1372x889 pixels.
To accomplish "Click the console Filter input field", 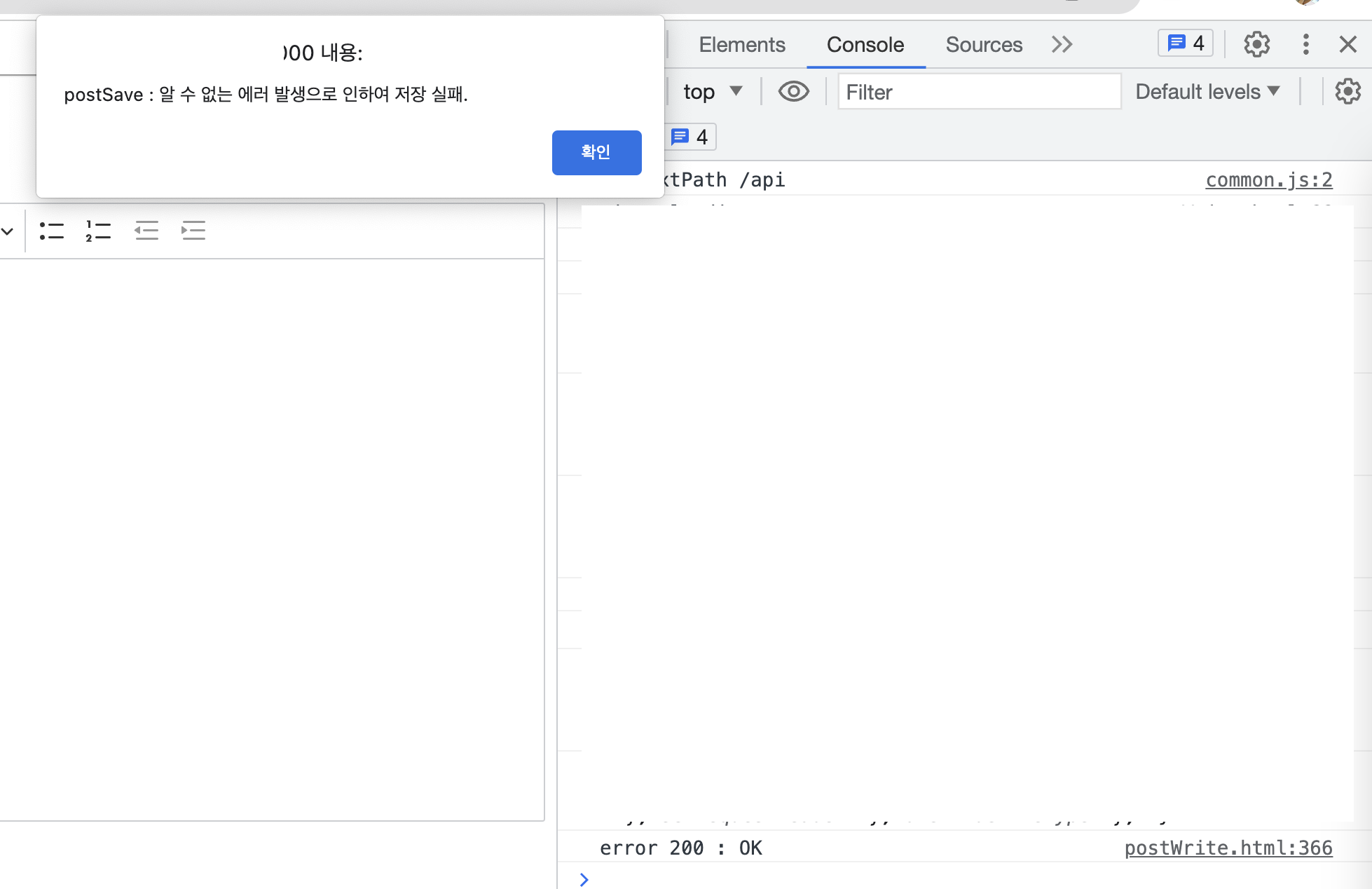I will coord(979,92).
